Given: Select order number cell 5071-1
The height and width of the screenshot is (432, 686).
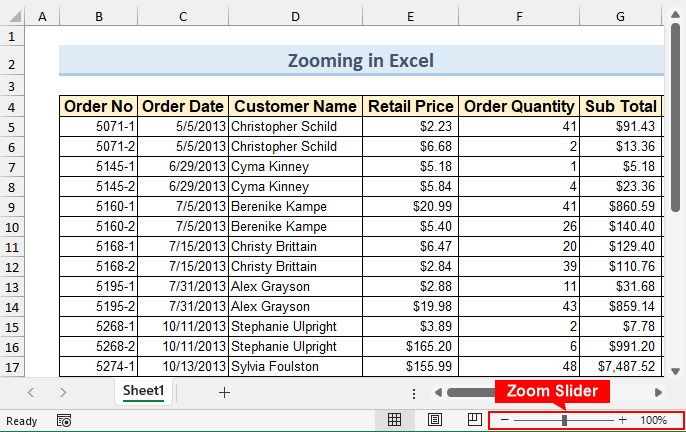Looking at the screenshot, I should (x=98, y=126).
